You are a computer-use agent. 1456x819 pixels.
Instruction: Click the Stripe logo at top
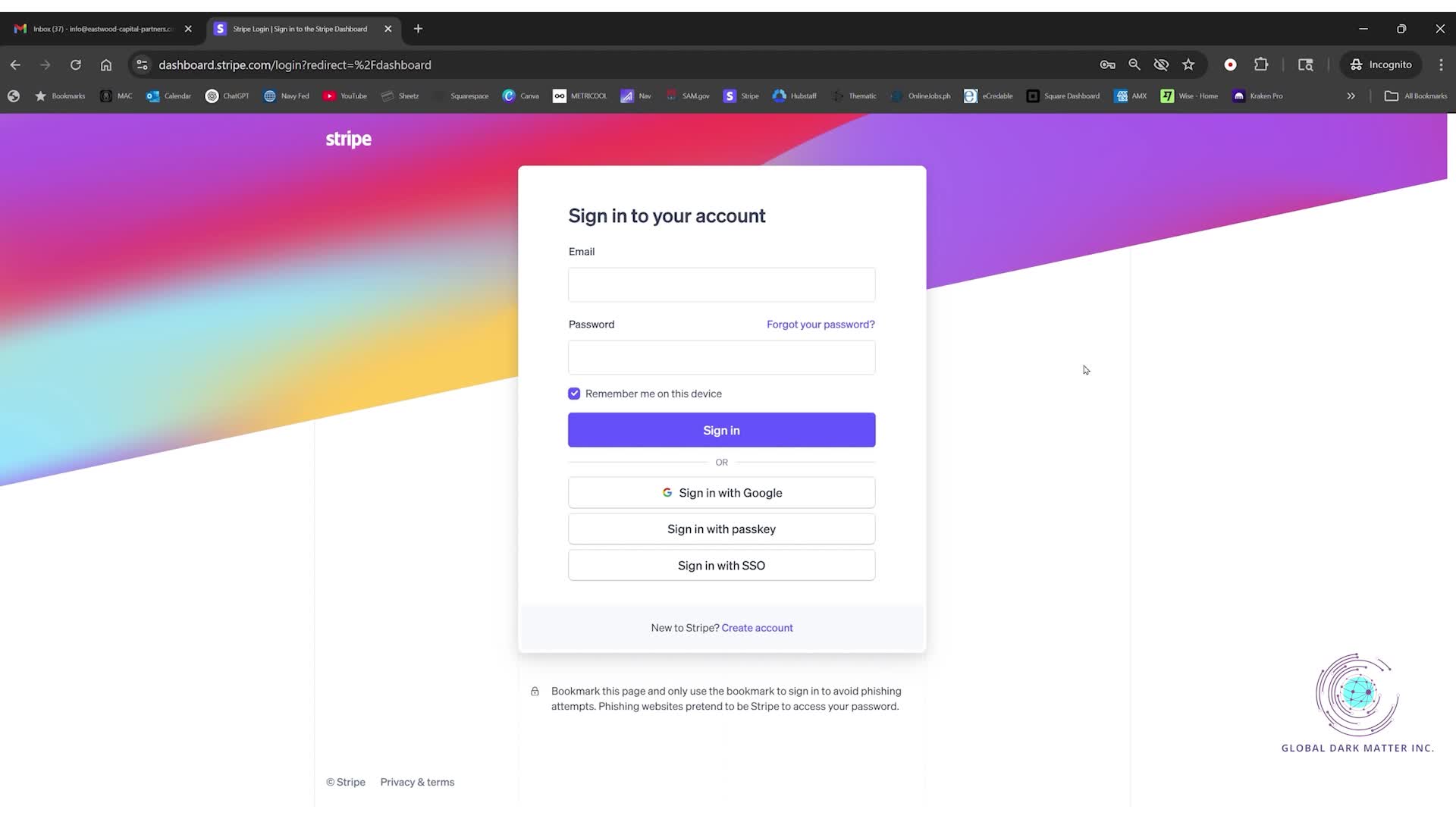(x=348, y=139)
